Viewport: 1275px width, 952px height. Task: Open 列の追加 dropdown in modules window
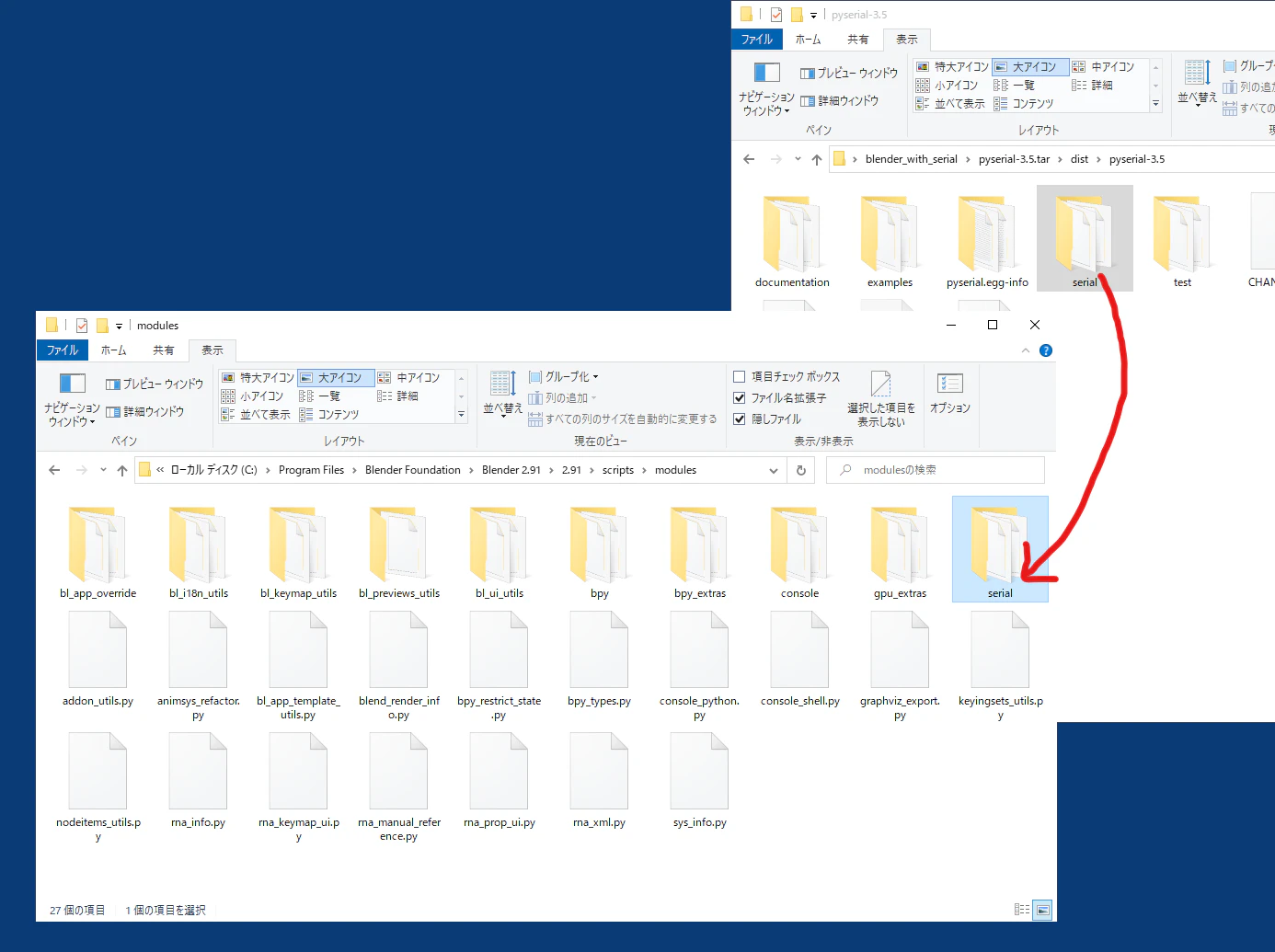point(564,397)
